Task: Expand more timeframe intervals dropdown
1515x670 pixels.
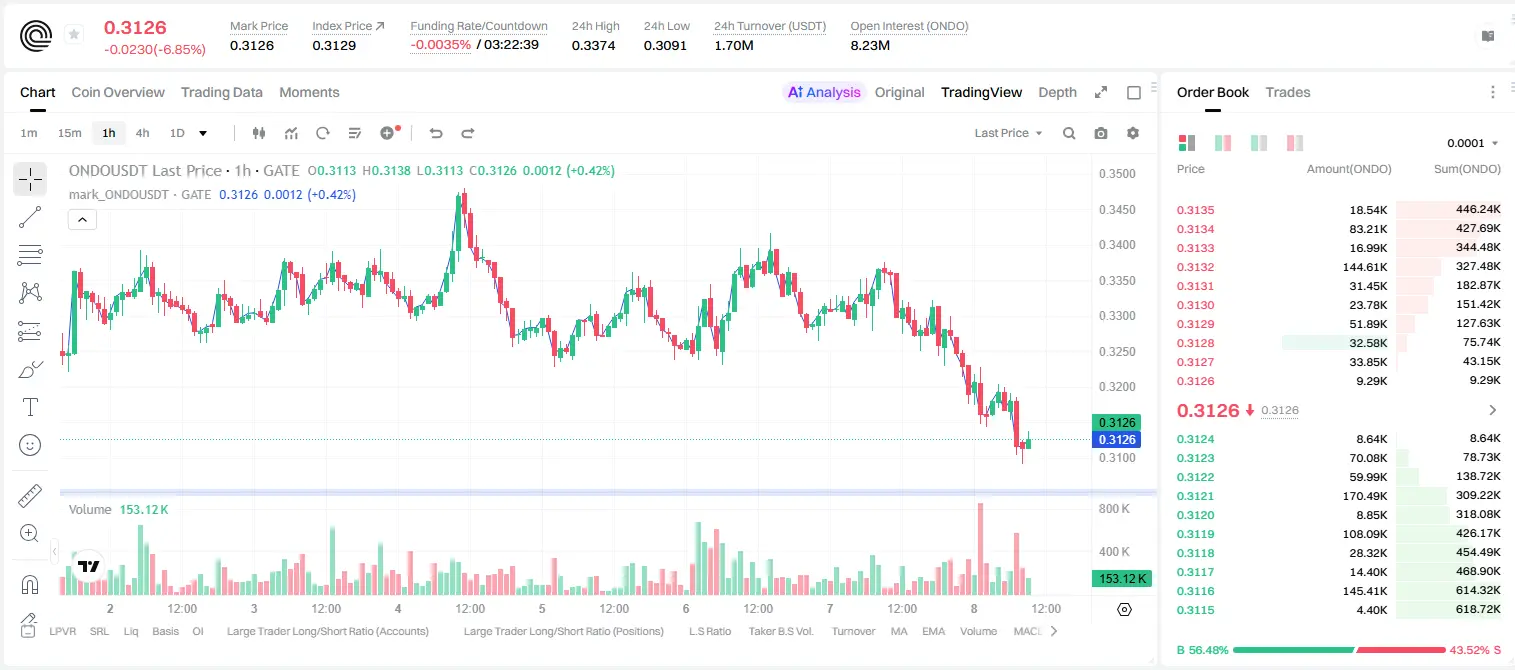Action: (x=203, y=133)
